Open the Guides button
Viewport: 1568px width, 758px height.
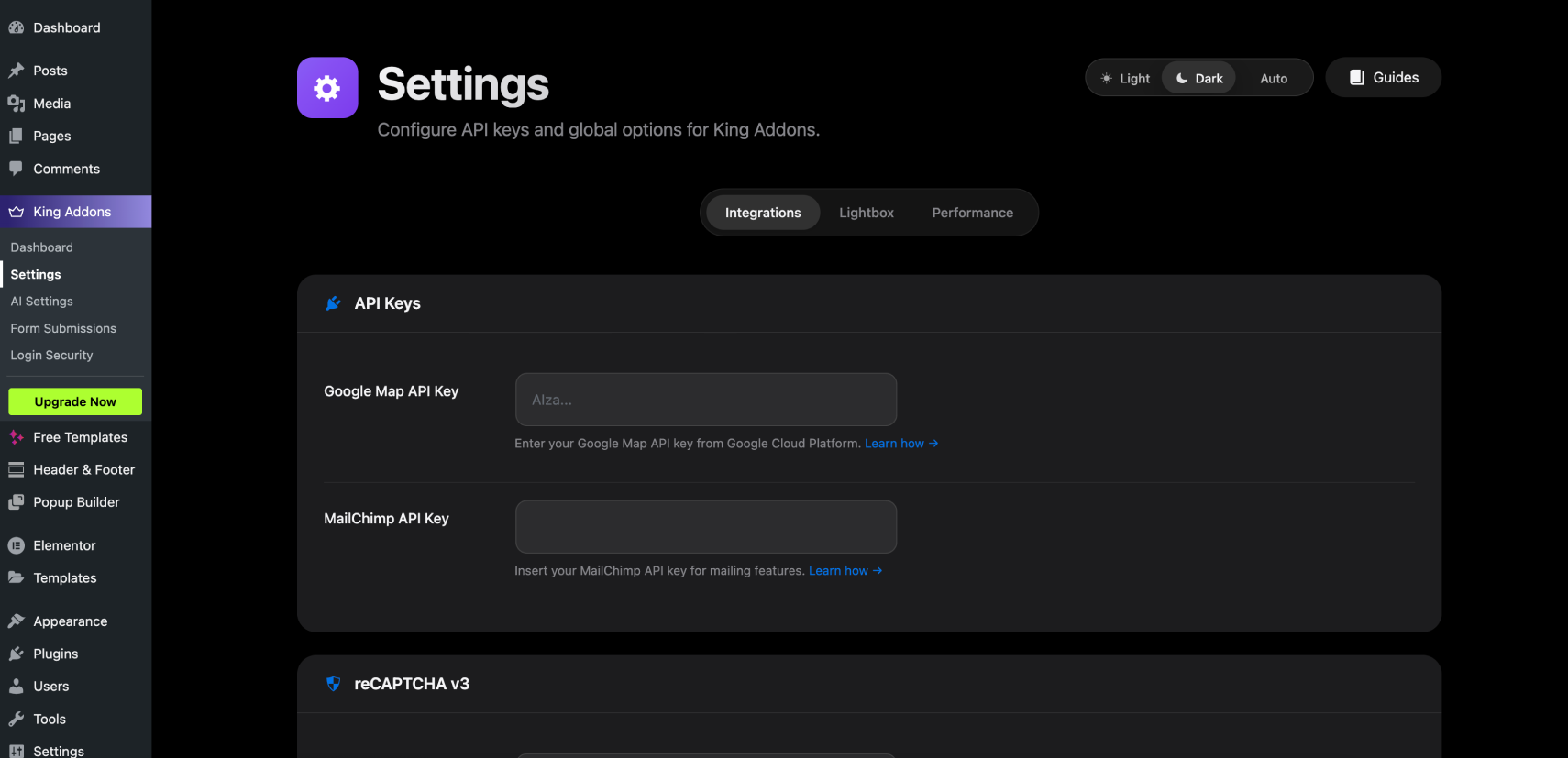click(1383, 78)
